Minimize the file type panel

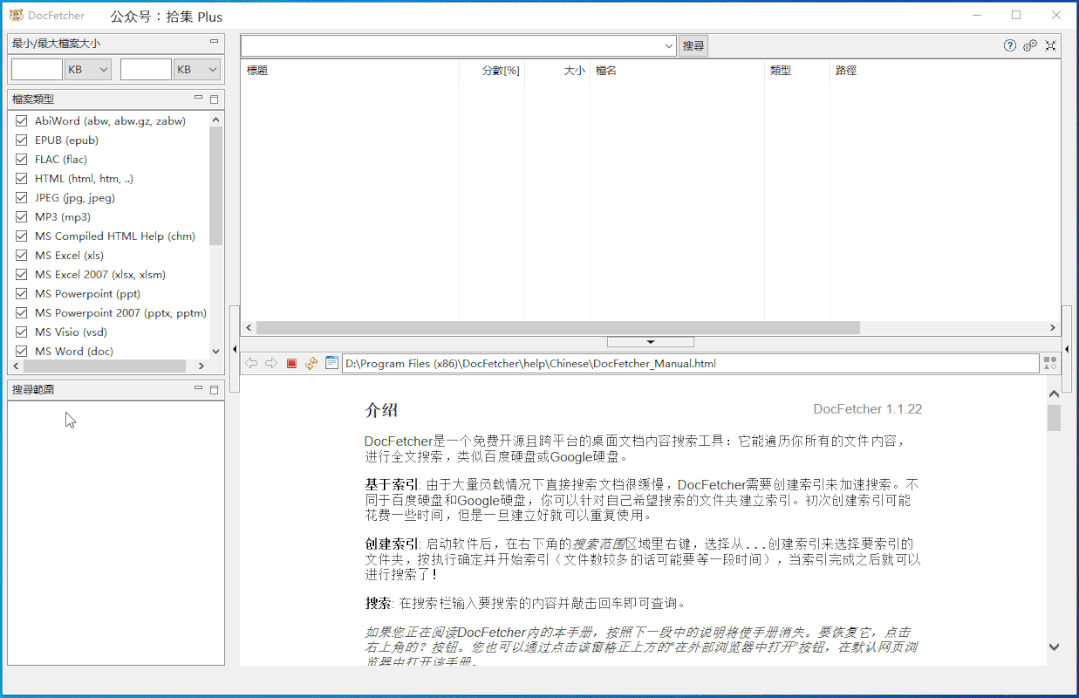point(198,98)
